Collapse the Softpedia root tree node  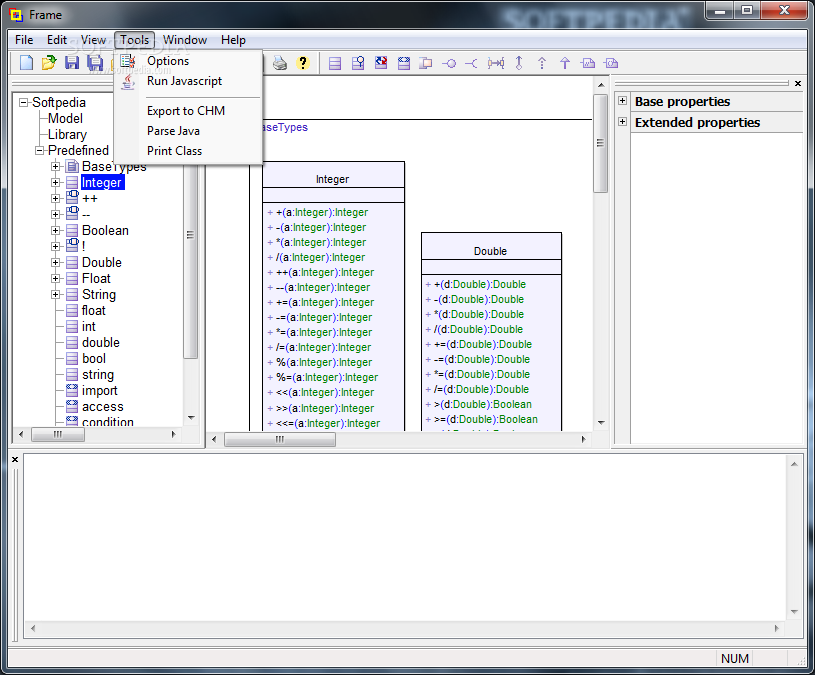click(x=23, y=102)
